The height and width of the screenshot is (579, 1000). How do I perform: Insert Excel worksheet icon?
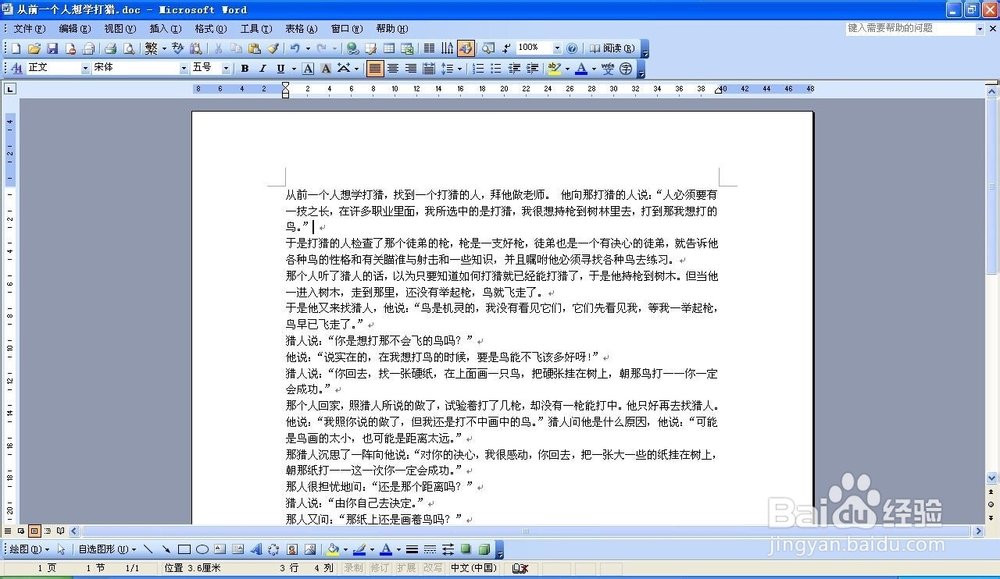pyautogui.click(x=407, y=48)
